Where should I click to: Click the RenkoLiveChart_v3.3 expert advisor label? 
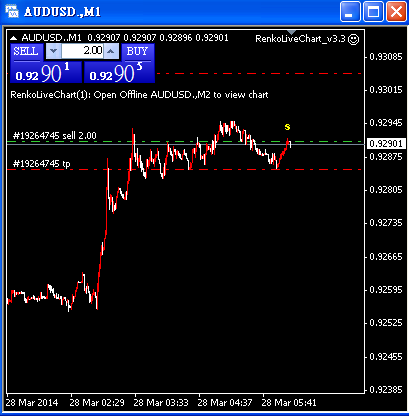(300, 39)
